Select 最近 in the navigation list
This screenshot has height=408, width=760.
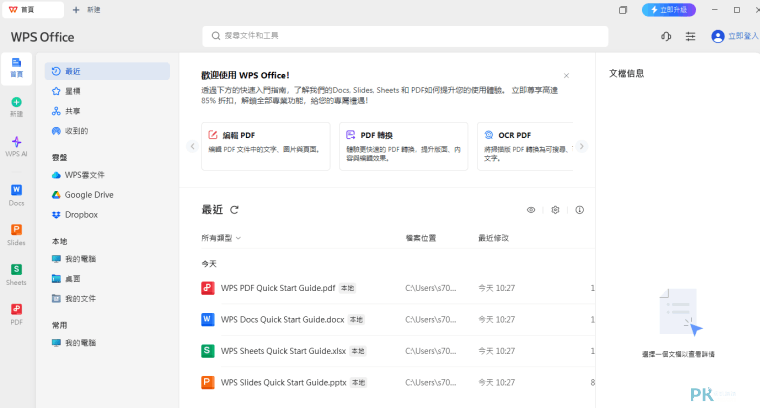coord(107,71)
